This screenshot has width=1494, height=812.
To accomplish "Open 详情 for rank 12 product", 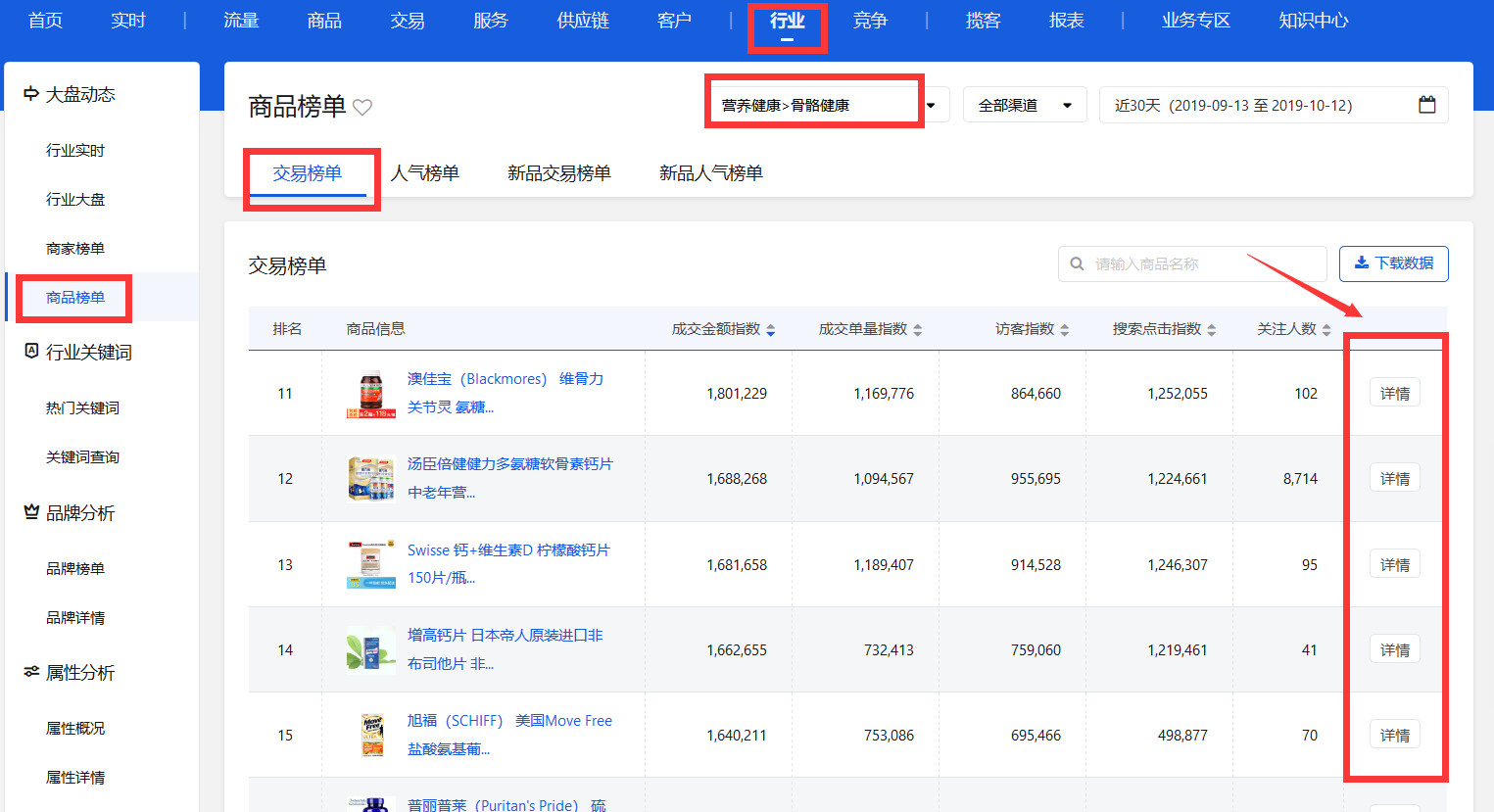I will [x=1394, y=478].
